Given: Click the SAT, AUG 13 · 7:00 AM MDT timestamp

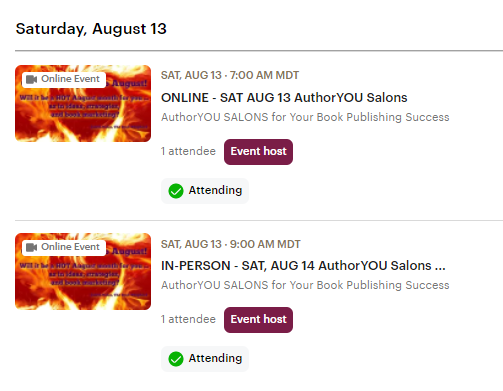Looking at the screenshot, I should pos(230,75).
